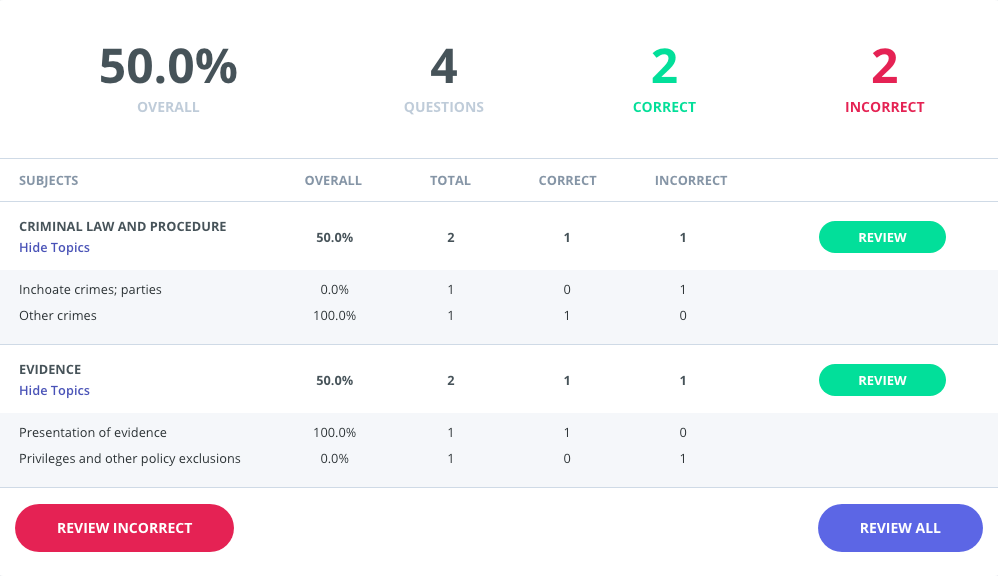Collapse topics under Criminal Law and Procedure
This screenshot has width=998, height=576.
coord(54,248)
